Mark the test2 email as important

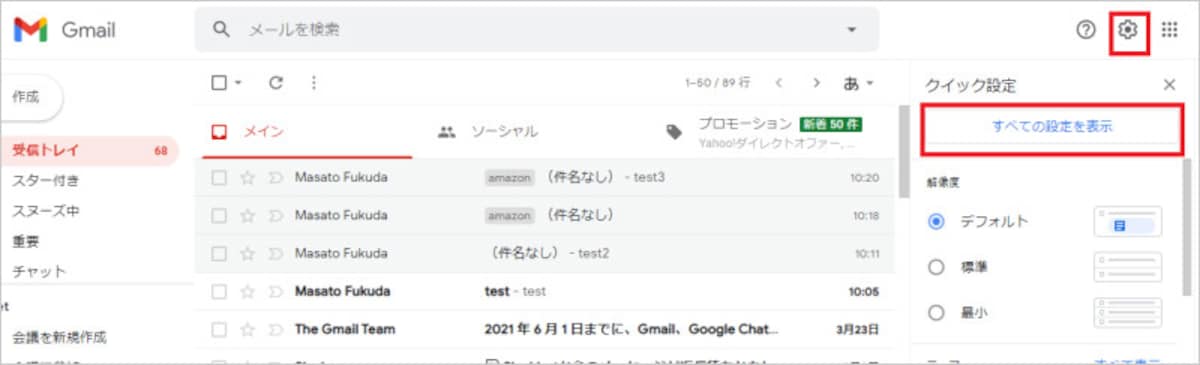[x=276, y=253]
